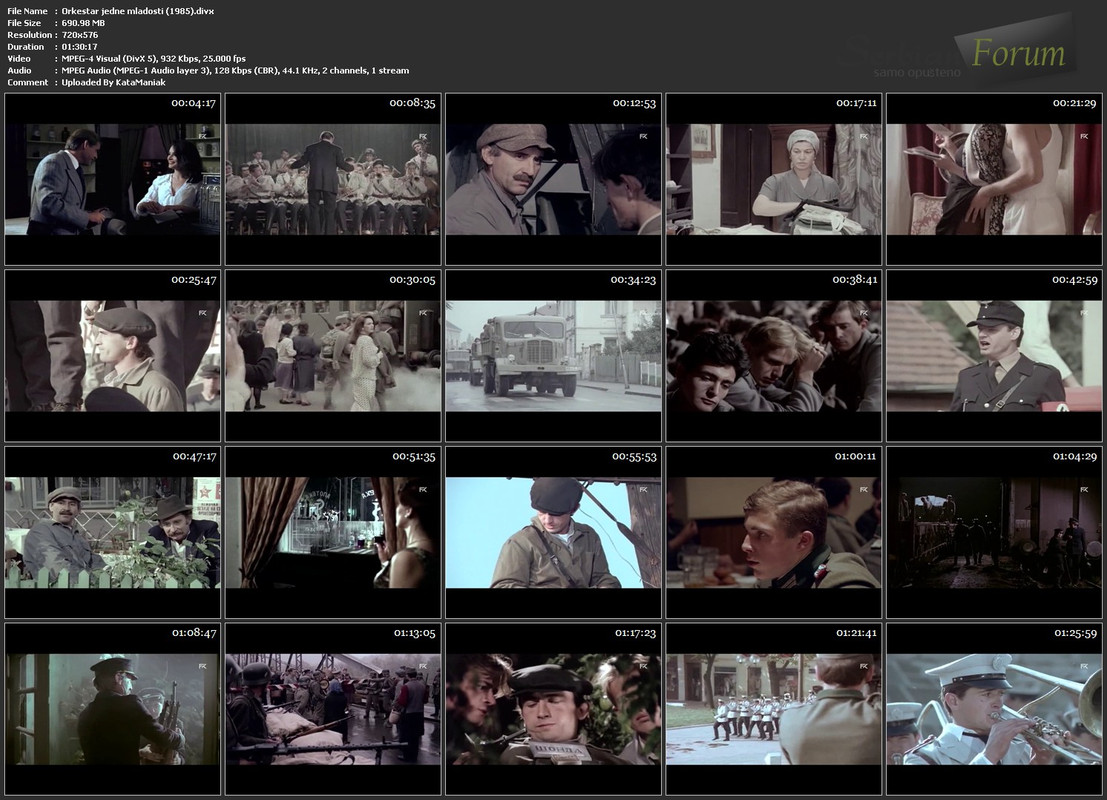Click the file name 'Orkestar jedne mladosti (1985).divx'
The image size is (1107, 800).
(x=138, y=11)
